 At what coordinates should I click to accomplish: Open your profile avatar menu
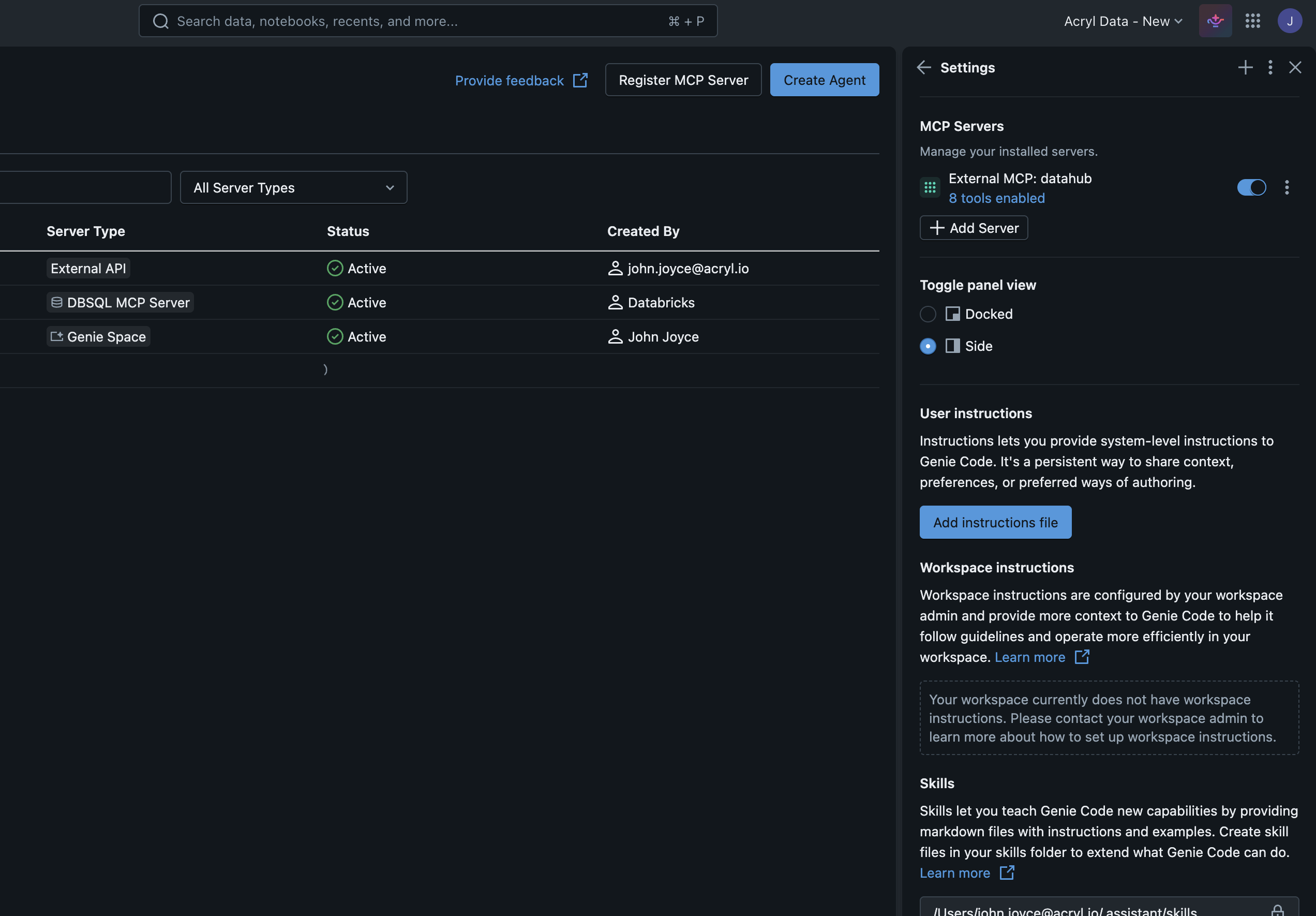click(x=1290, y=21)
